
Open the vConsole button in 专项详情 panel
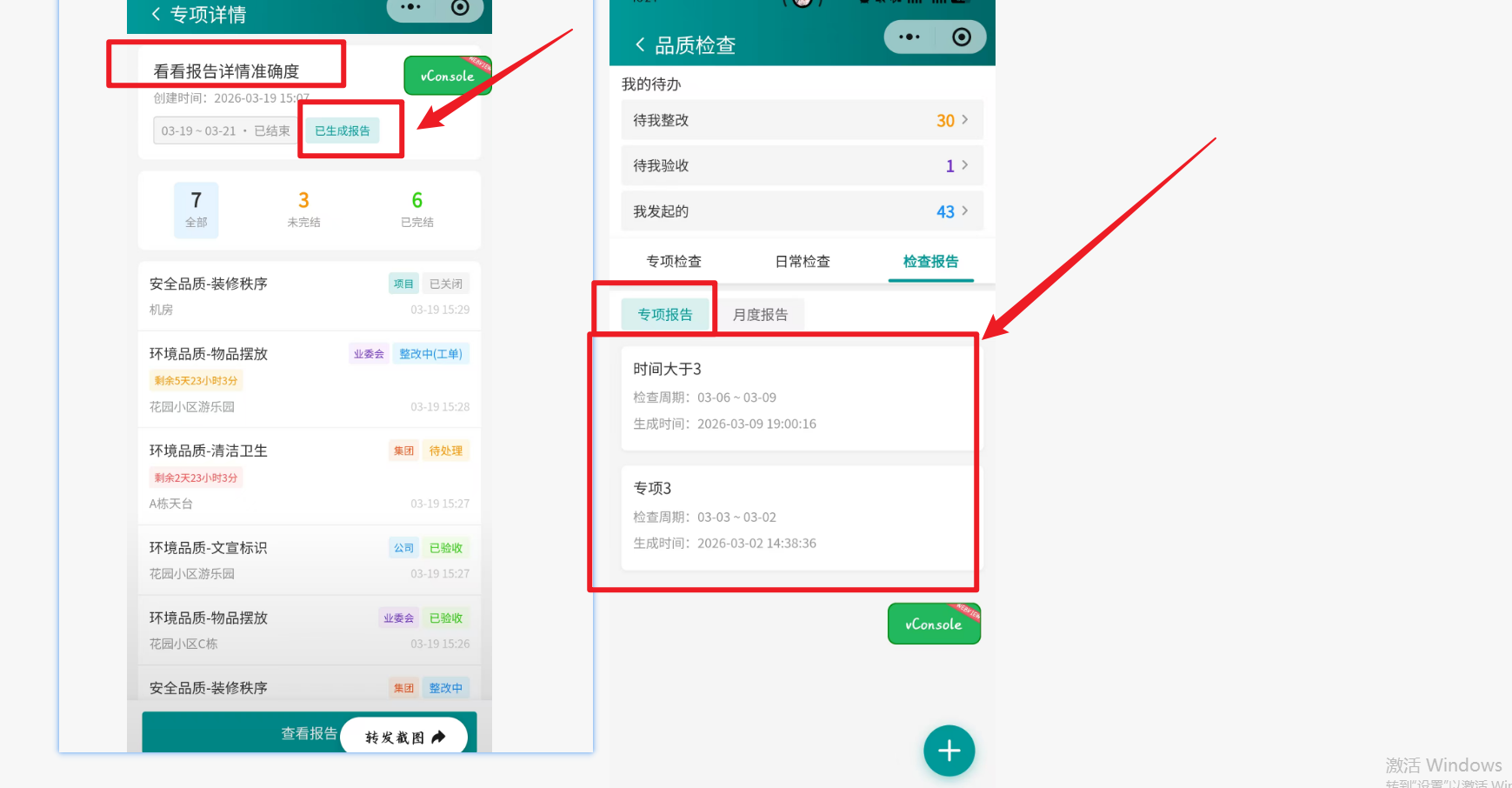click(x=447, y=77)
